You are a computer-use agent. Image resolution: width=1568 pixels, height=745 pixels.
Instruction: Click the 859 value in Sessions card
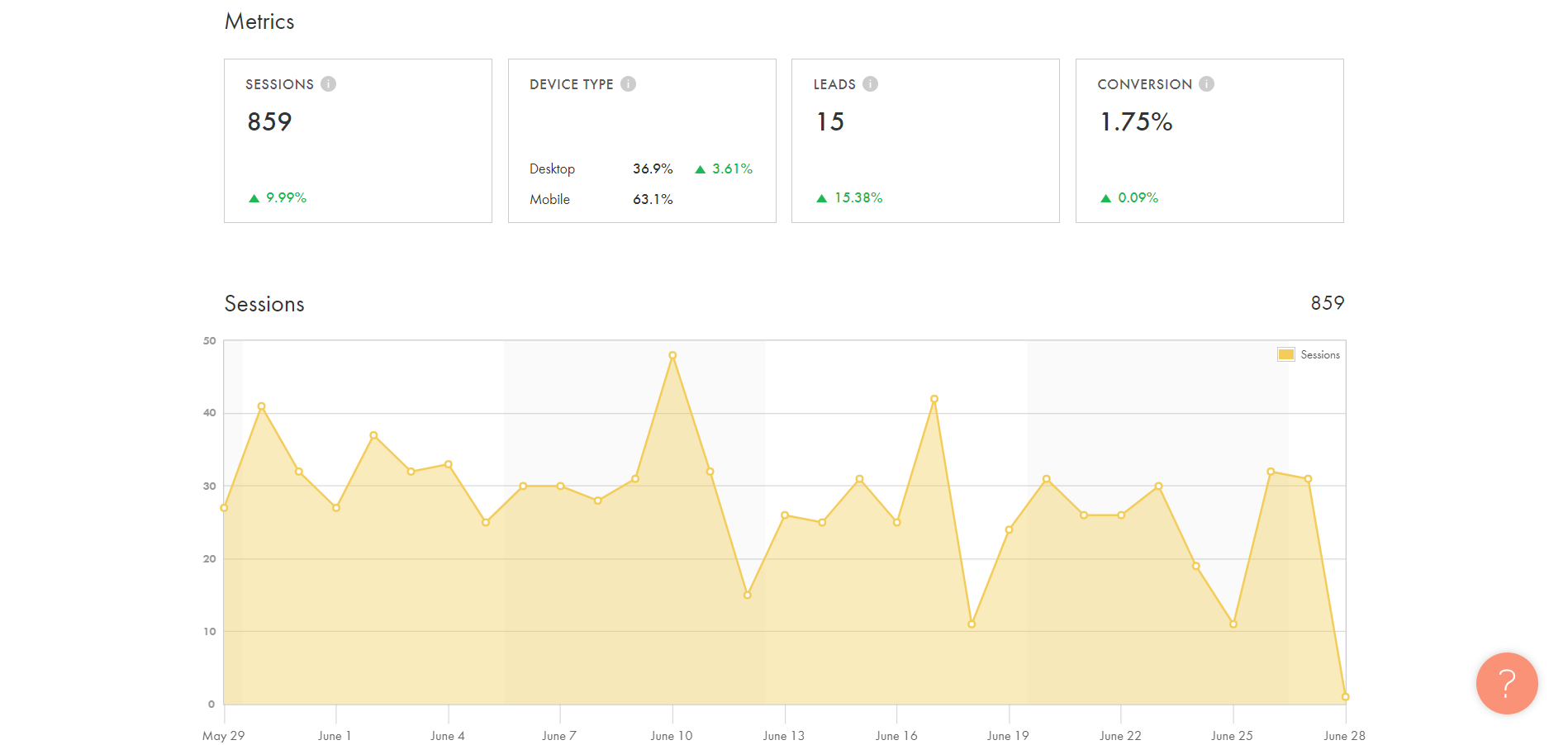[x=269, y=122]
